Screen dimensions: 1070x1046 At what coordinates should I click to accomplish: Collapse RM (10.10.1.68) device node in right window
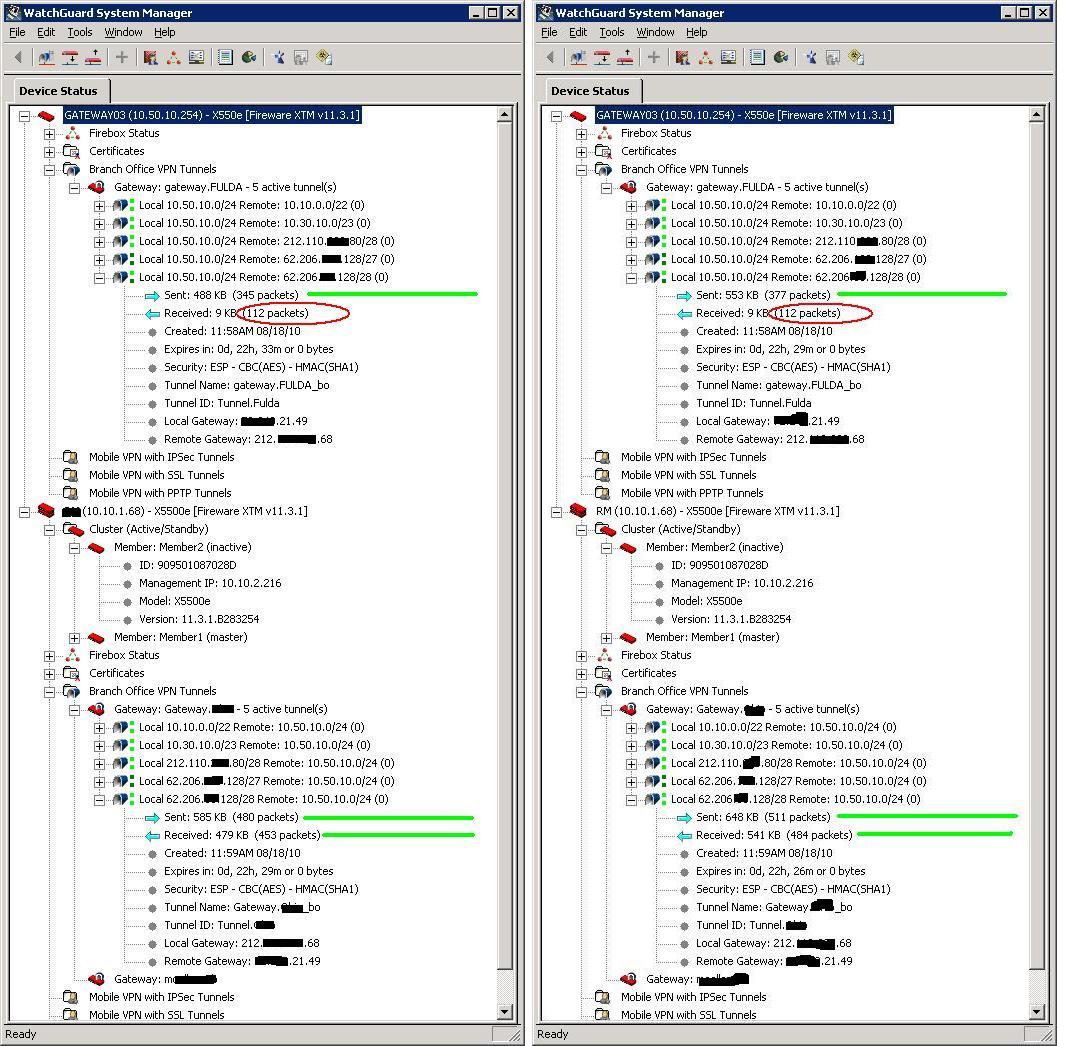point(557,512)
